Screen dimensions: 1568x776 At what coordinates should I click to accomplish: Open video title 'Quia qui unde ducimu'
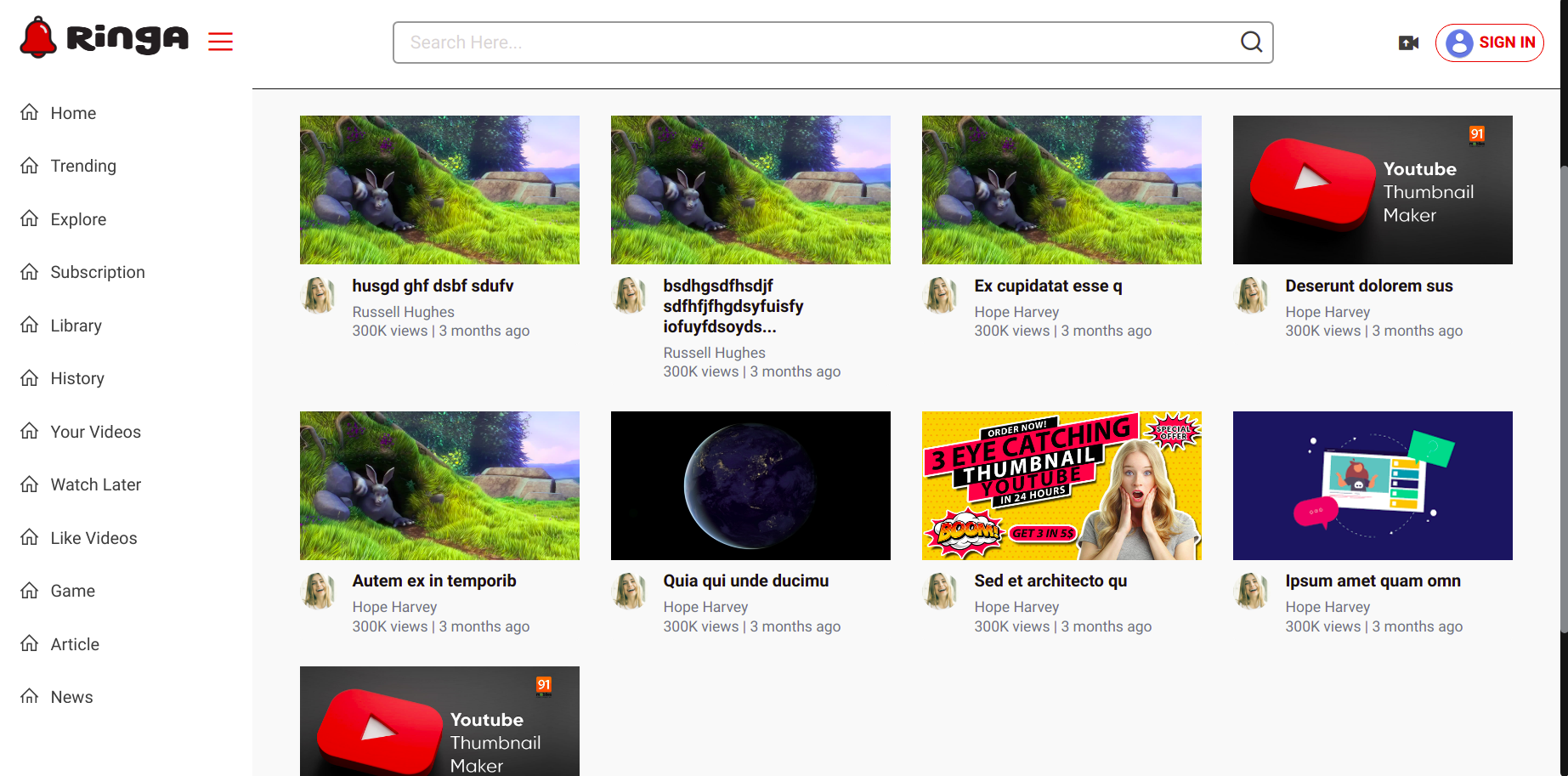(746, 581)
